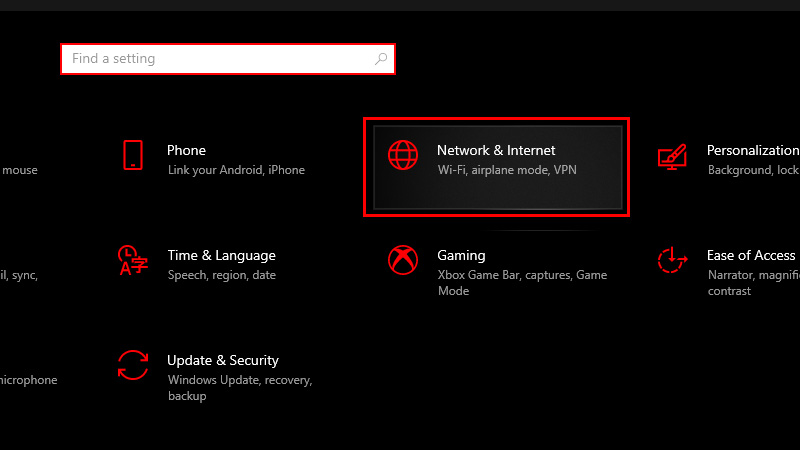Click the Phone settings icon

click(133, 155)
